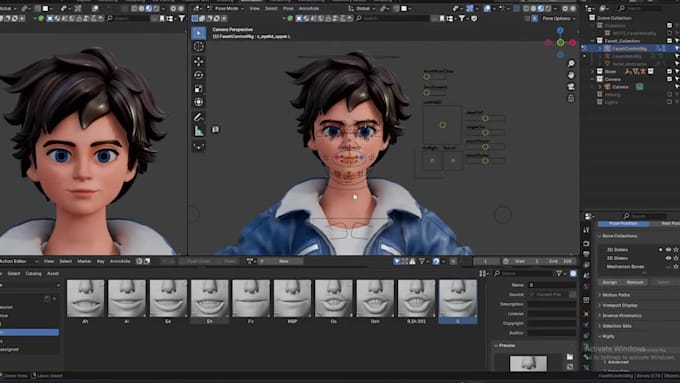680x383 pixels.
Task: Open Action Editor filter funnel icon
Action: tap(422, 261)
